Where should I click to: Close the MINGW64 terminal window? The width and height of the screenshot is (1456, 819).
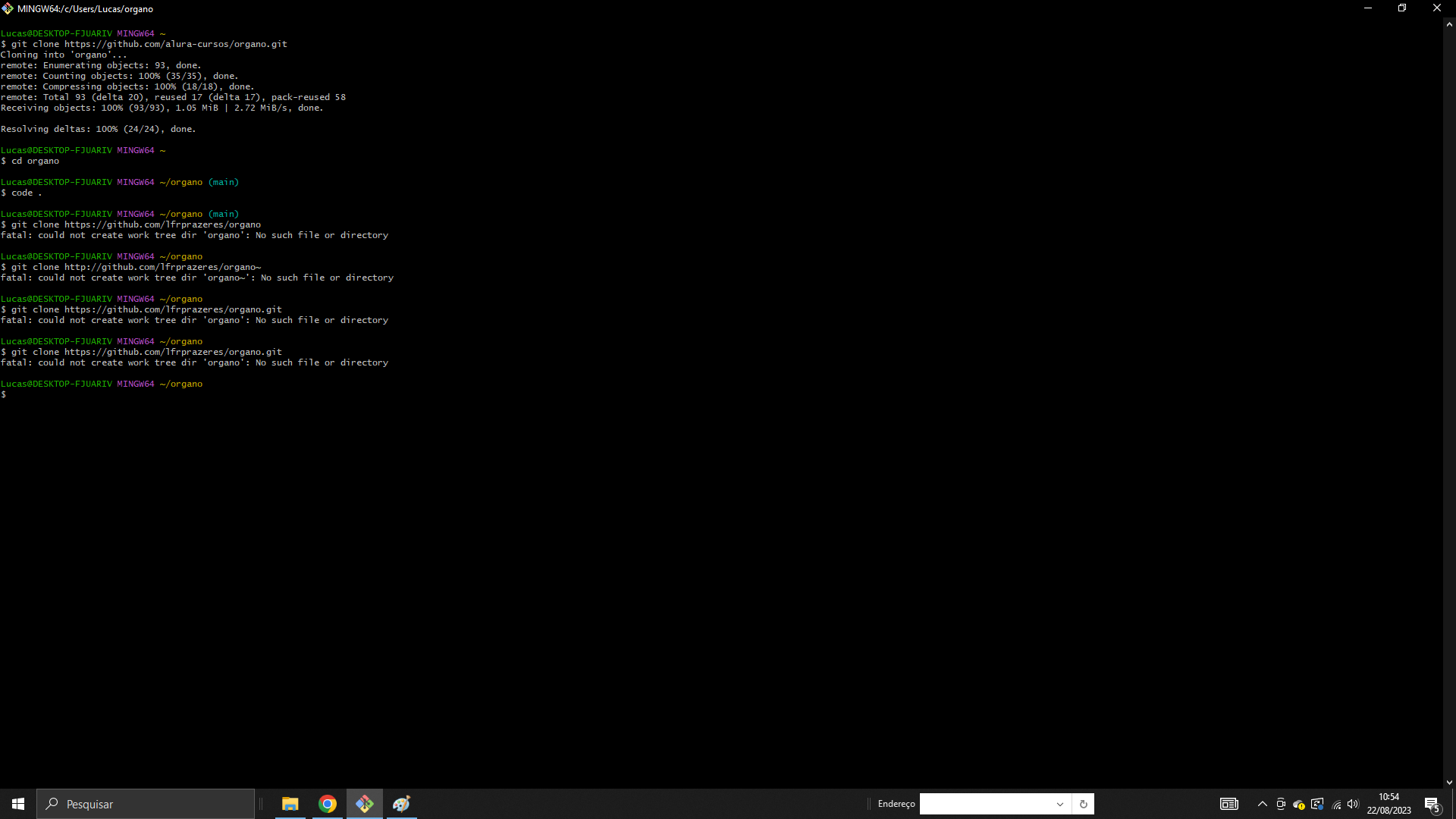click(x=1437, y=8)
